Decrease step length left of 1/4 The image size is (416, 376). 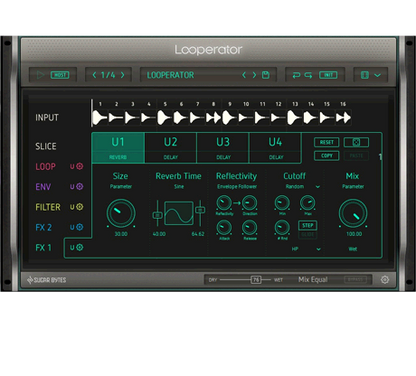click(94, 75)
